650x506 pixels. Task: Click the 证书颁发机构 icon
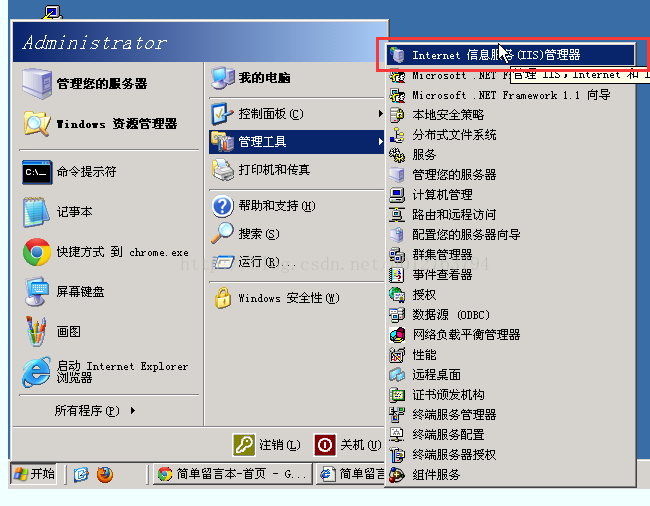(x=397, y=395)
